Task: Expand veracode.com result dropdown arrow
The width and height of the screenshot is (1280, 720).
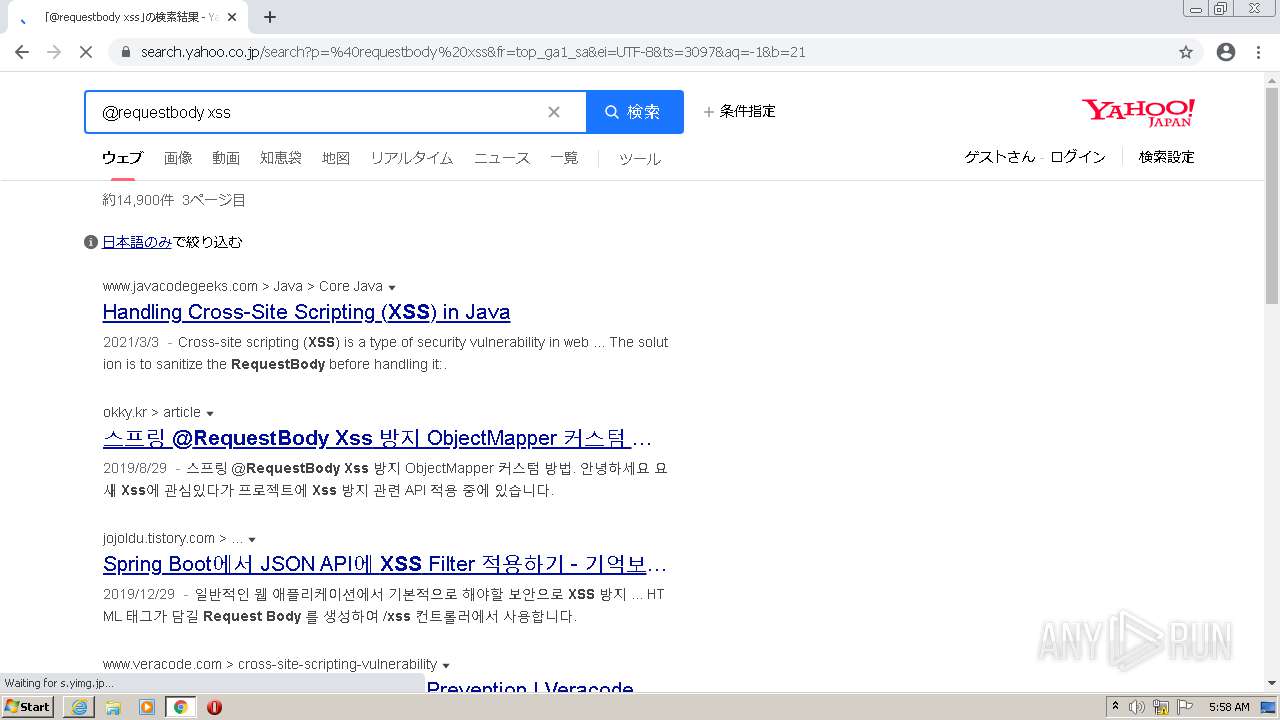Action: 446,665
